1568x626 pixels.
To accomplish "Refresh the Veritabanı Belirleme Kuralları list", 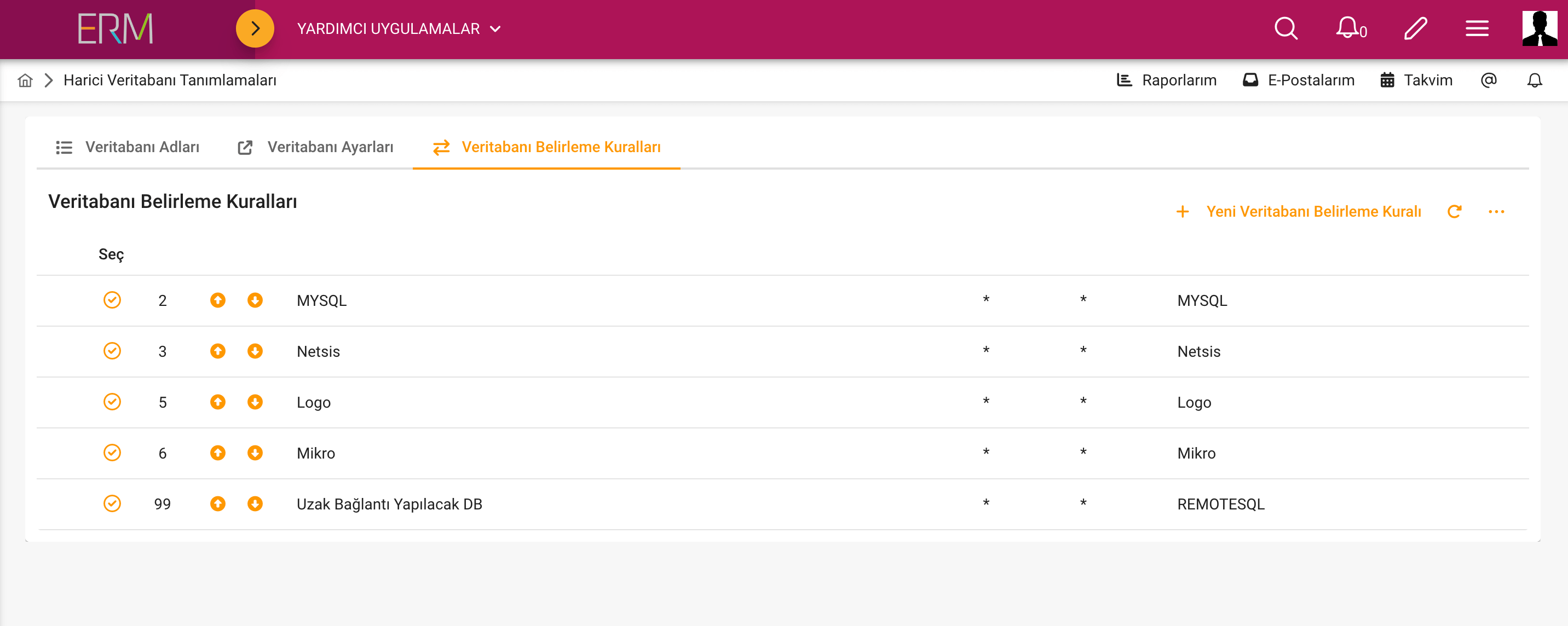I will click(x=1455, y=212).
